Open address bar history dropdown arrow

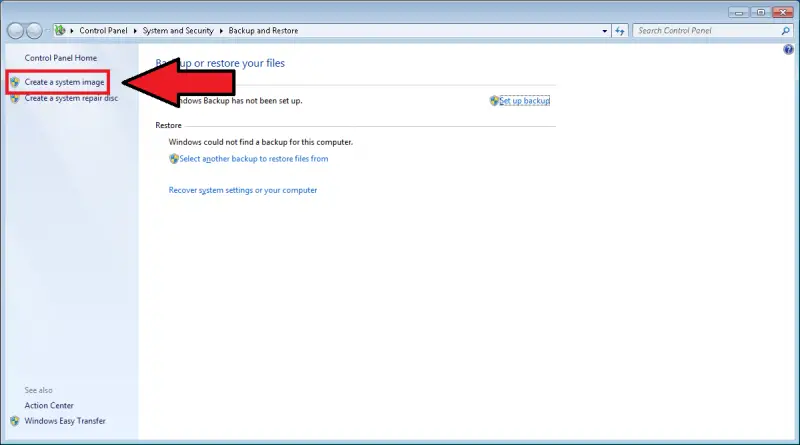(605, 31)
